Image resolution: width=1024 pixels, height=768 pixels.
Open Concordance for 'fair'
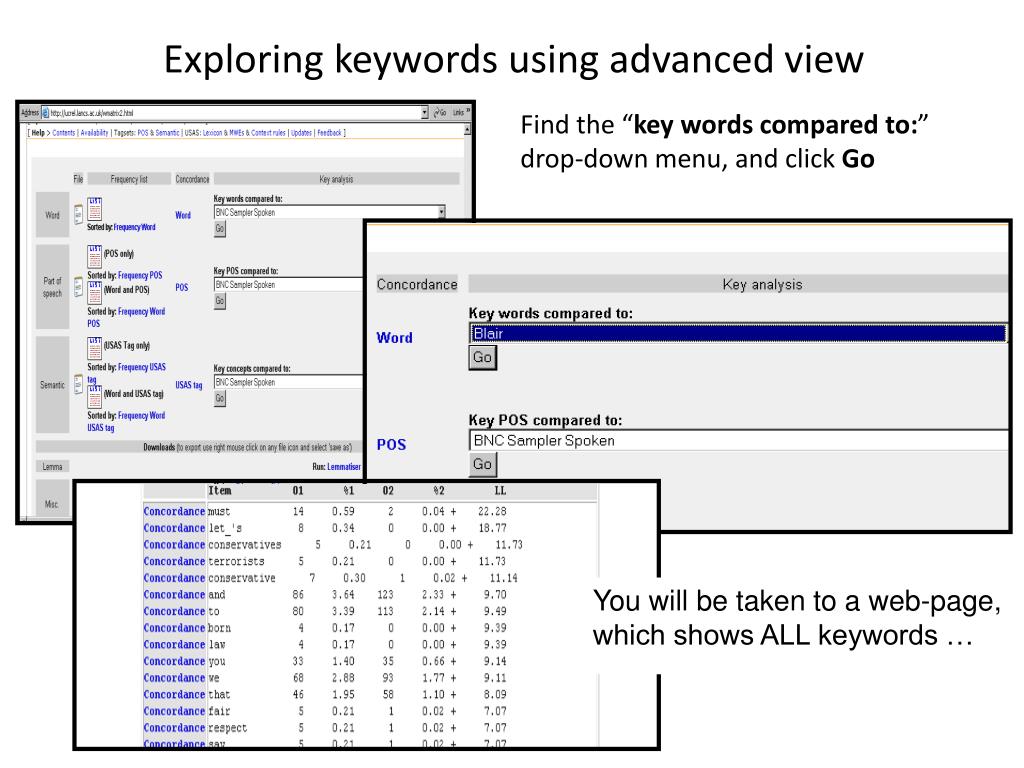174,711
